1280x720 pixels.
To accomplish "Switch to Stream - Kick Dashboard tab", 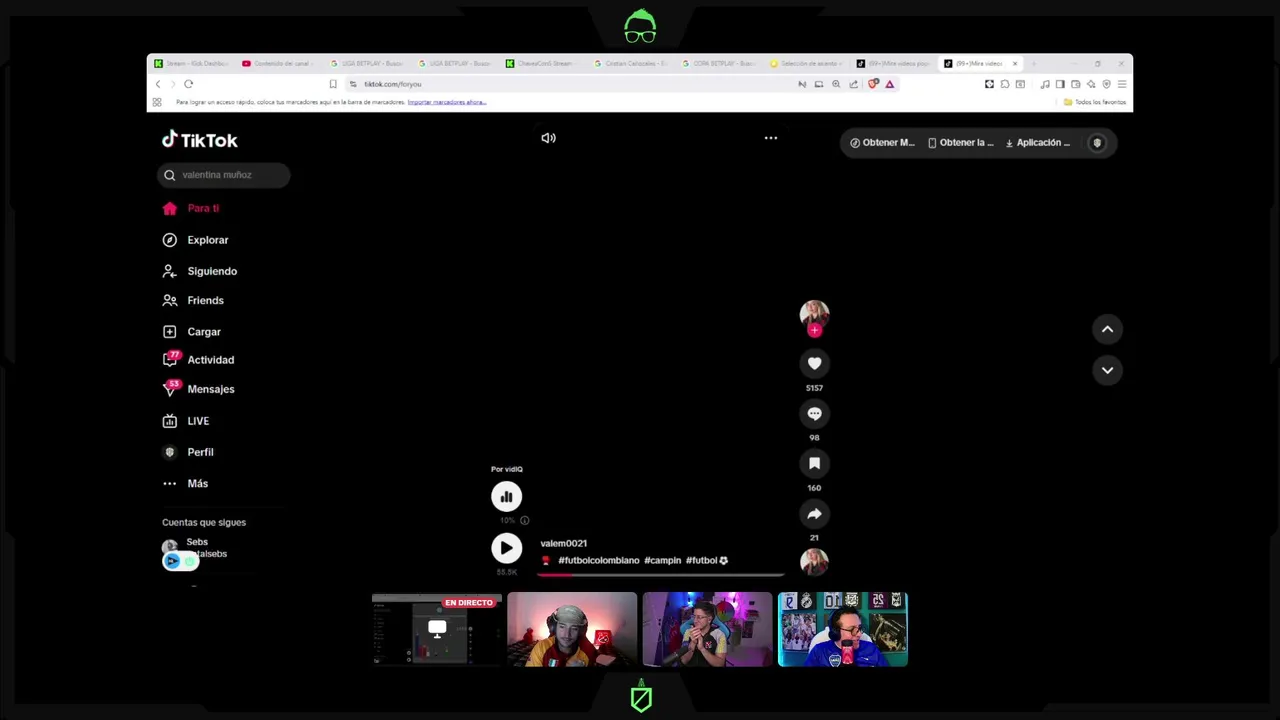I will tap(191, 63).
